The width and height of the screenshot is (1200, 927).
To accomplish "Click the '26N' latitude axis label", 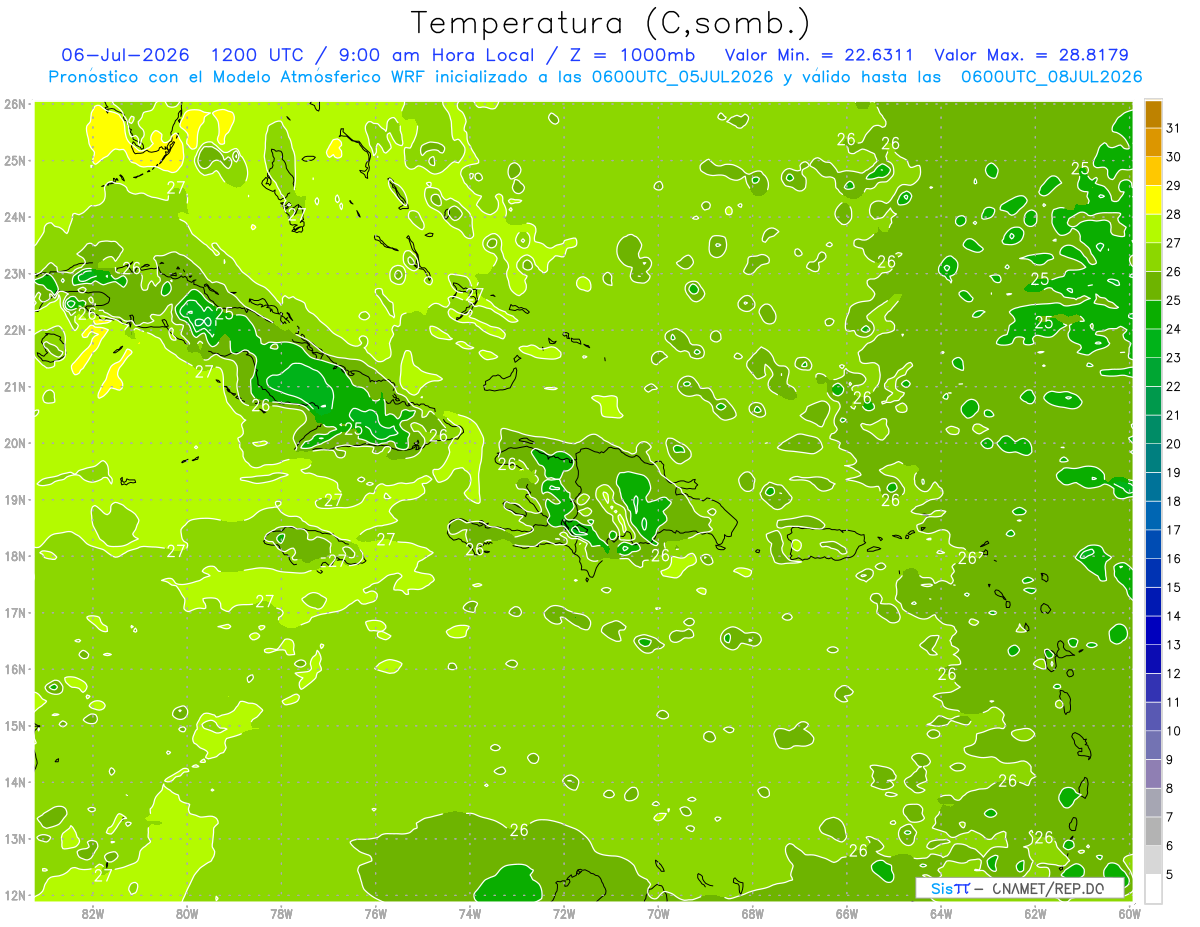I will point(15,104).
